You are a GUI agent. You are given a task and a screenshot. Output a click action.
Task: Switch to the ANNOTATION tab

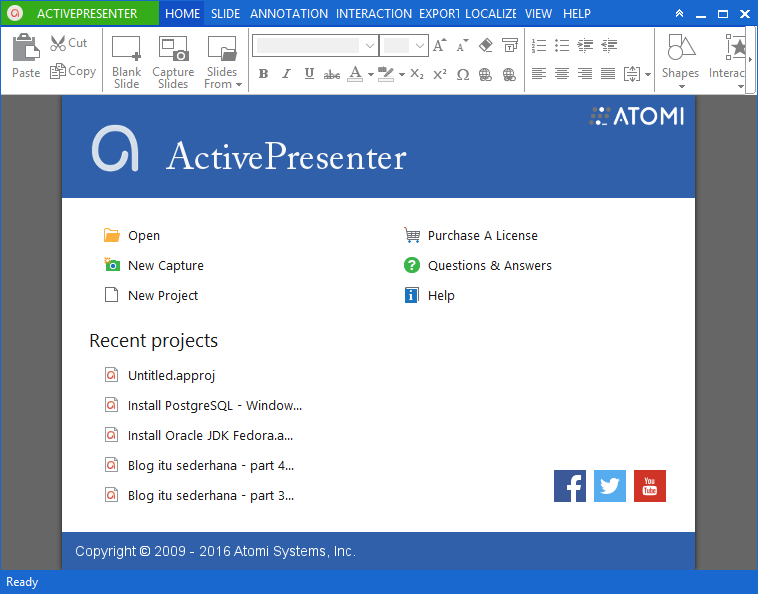[289, 14]
